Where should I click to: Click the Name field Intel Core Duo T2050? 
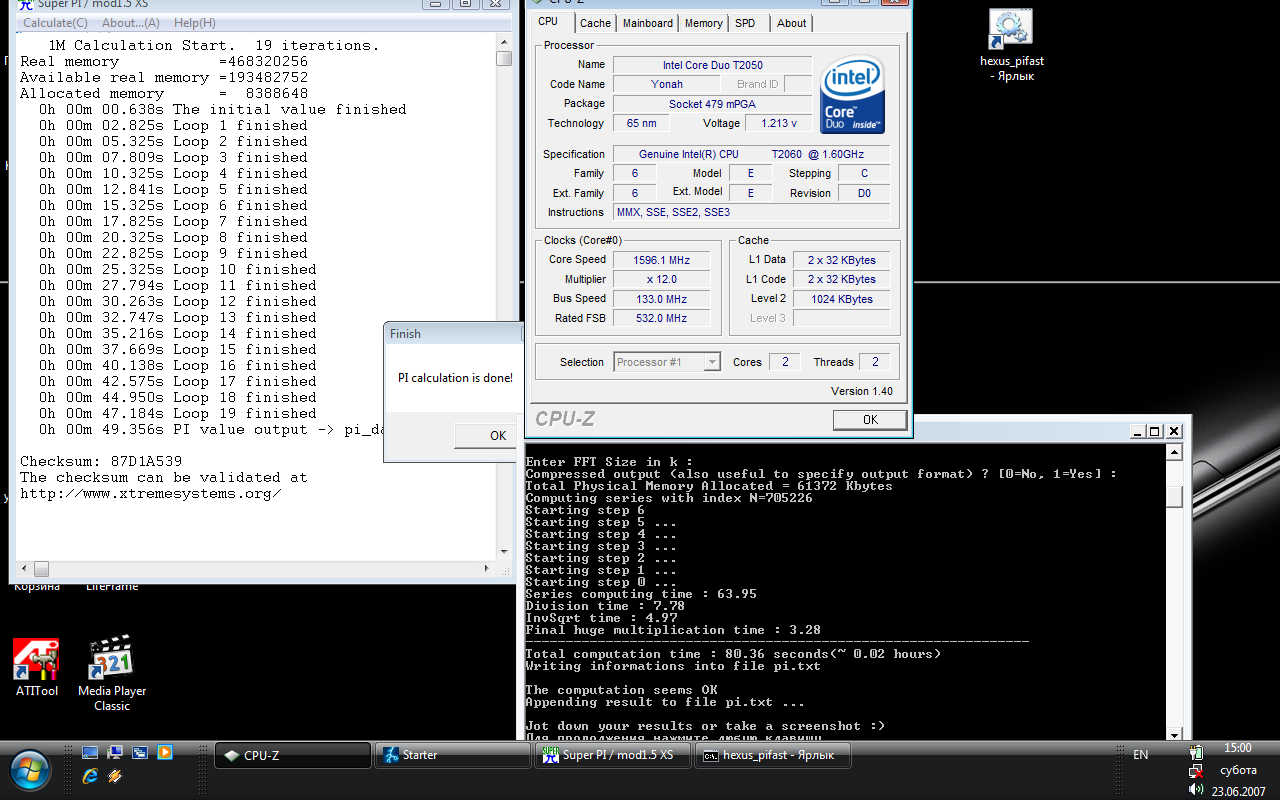pos(712,65)
